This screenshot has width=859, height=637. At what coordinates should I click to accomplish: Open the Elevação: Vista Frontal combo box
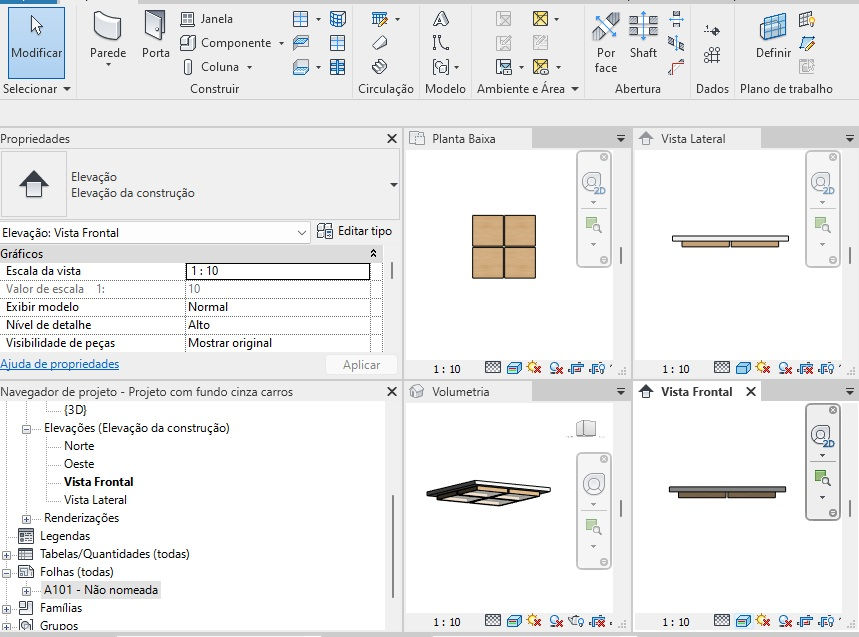(154, 233)
